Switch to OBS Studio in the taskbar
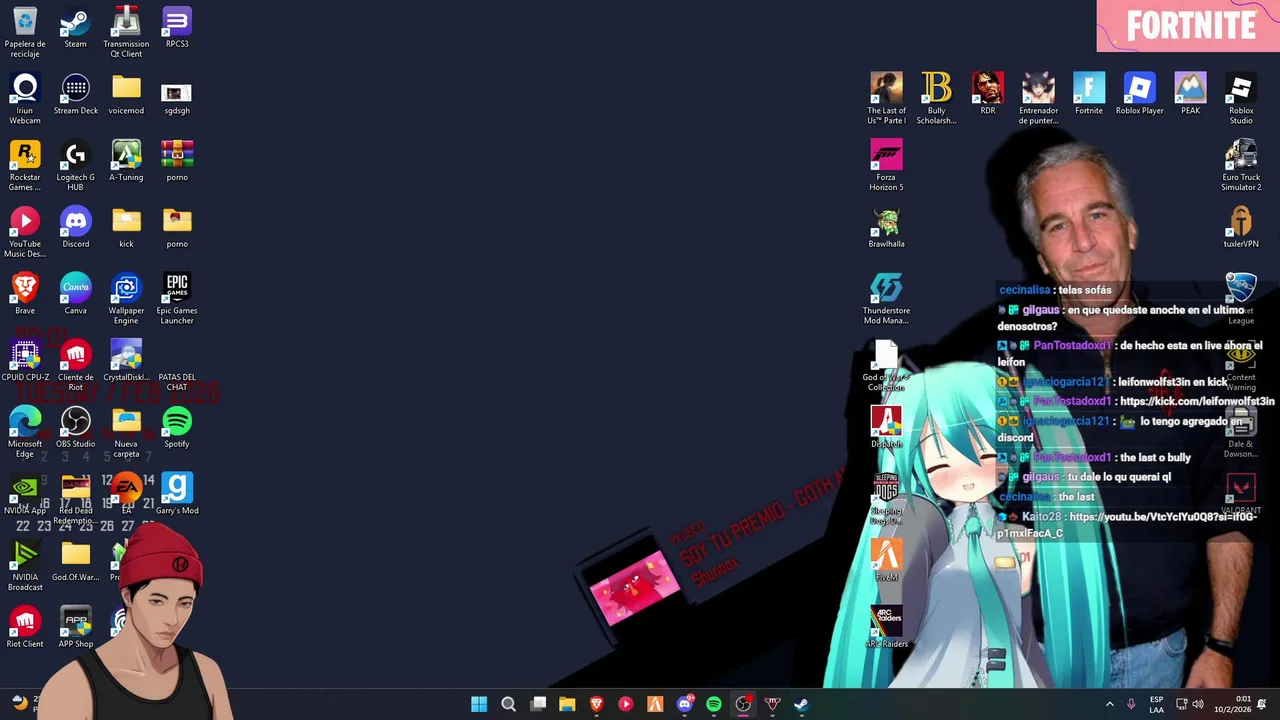The image size is (1280, 720). 743,704
